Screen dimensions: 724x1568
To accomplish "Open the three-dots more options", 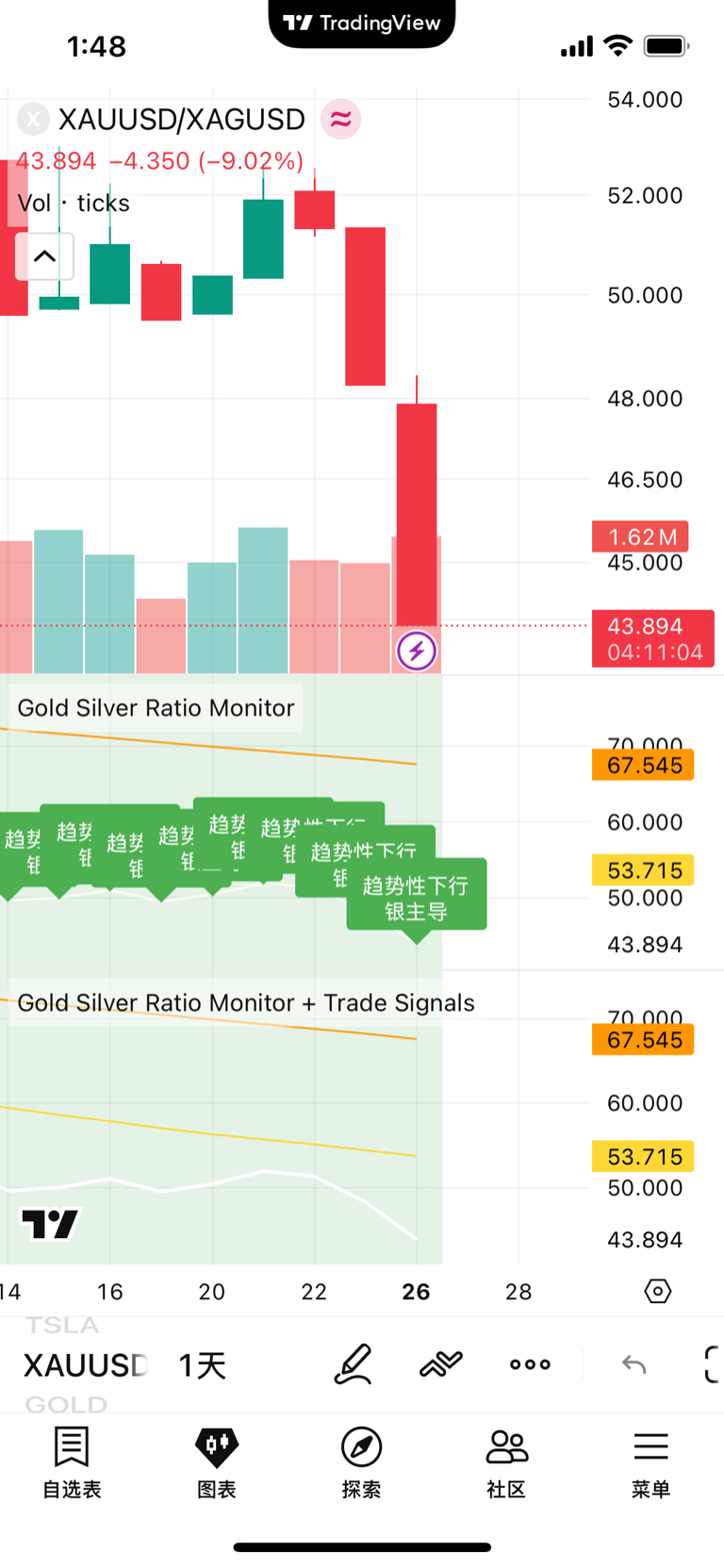I will [x=530, y=1364].
